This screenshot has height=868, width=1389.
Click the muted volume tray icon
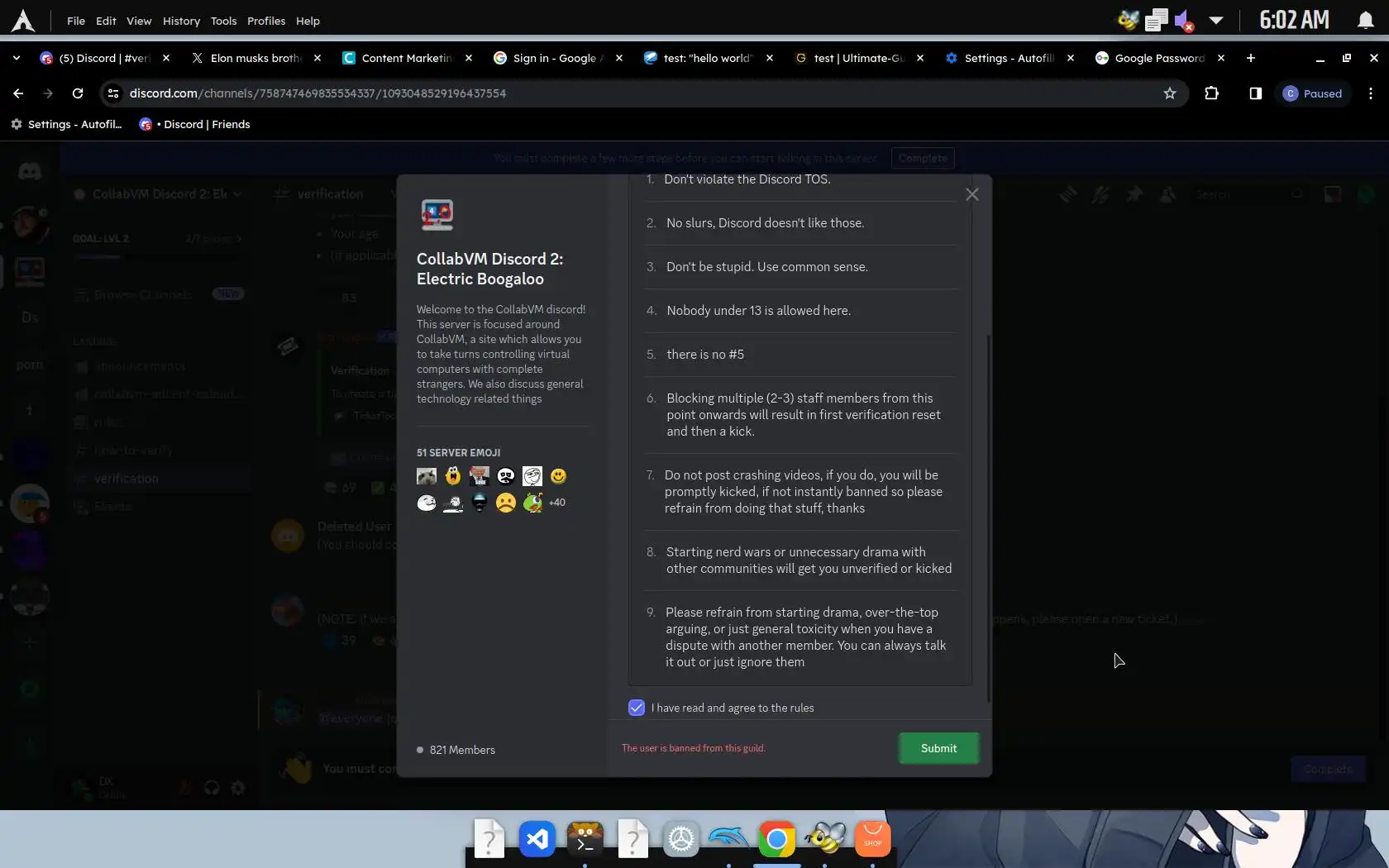tap(1183, 21)
